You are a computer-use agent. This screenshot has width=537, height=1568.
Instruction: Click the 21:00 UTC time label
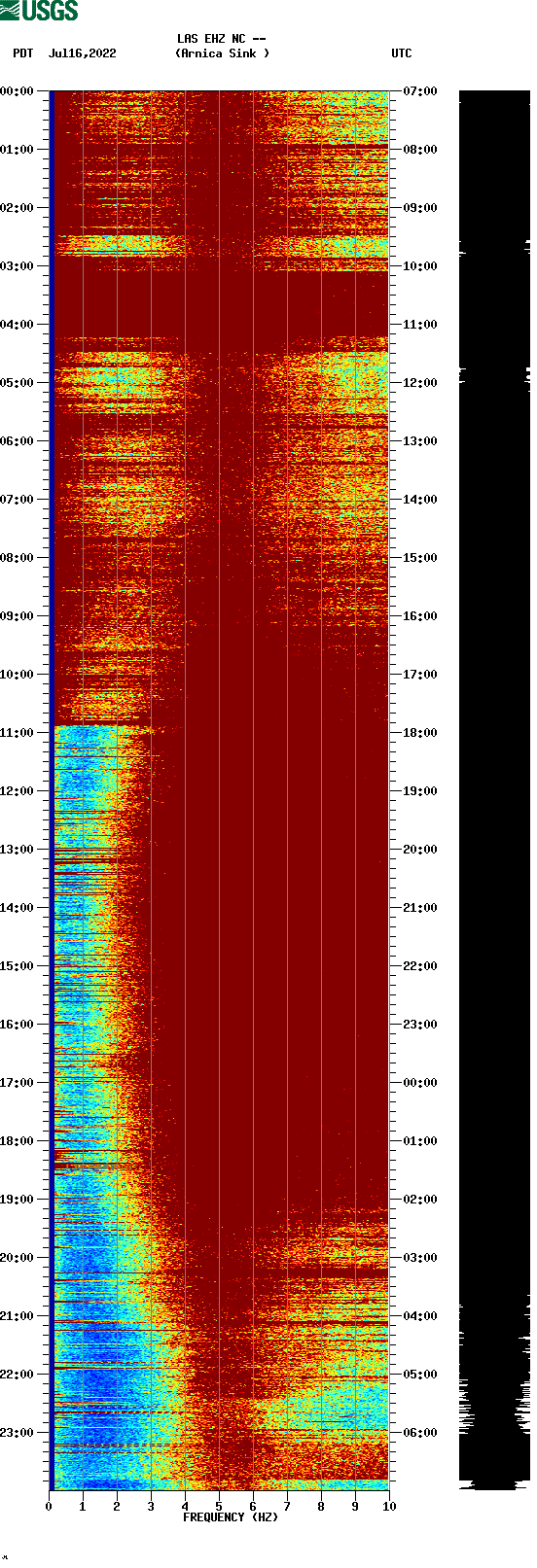point(420,907)
